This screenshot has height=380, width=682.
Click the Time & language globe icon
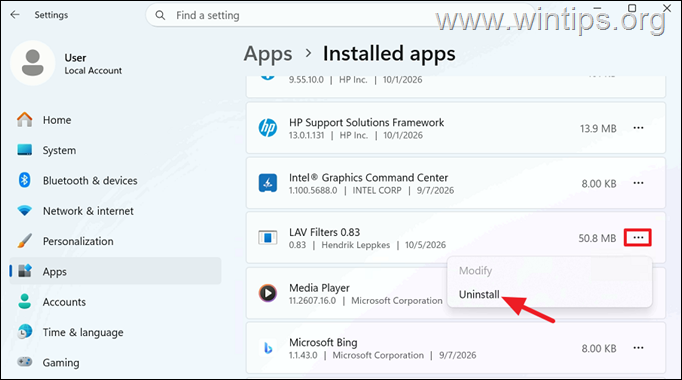click(25, 332)
